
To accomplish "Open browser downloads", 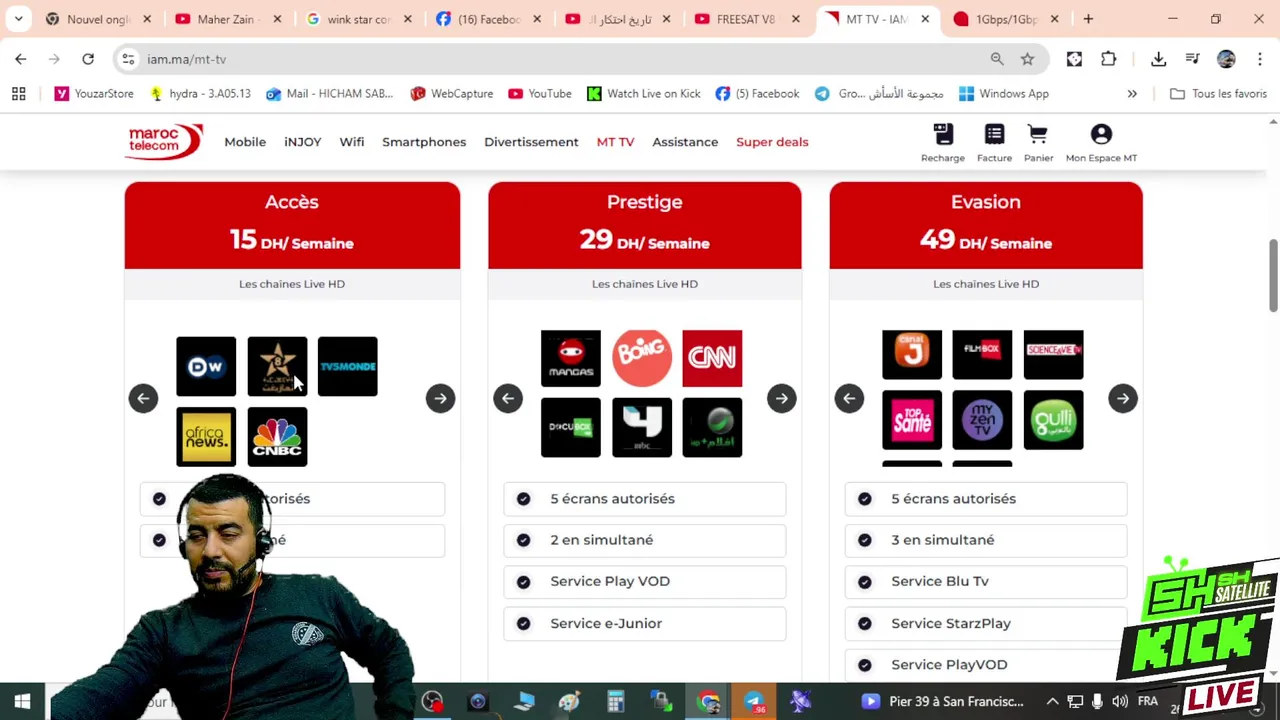I will pos(1158,59).
